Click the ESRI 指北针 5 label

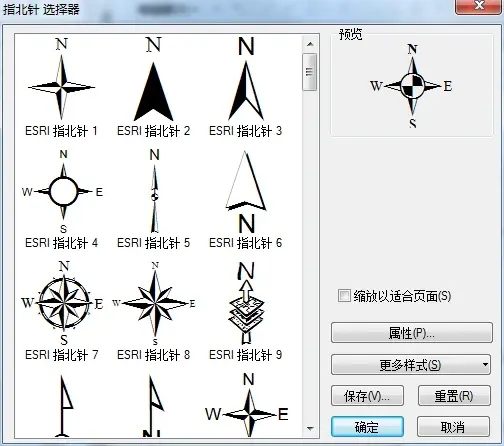tap(153, 243)
